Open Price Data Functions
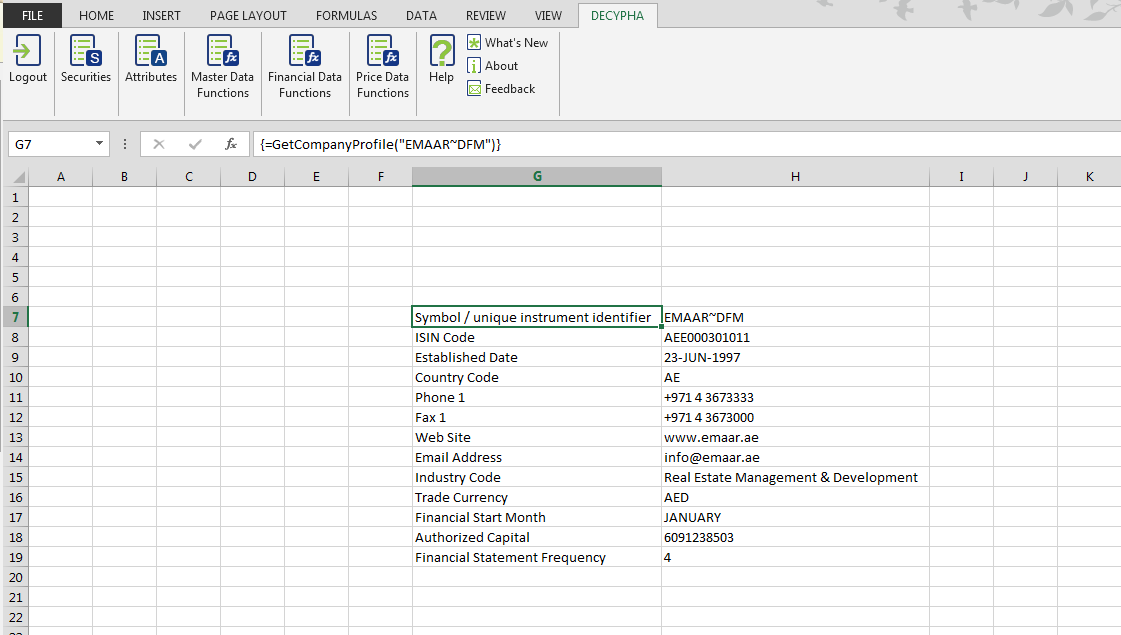This screenshot has height=635, width=1121. pos(382,67)
